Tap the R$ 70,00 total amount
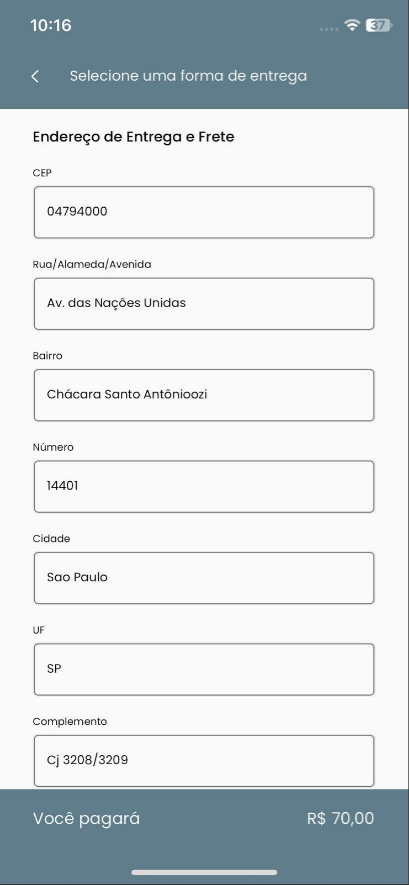The image size is (409, 885). coord(340,819)
